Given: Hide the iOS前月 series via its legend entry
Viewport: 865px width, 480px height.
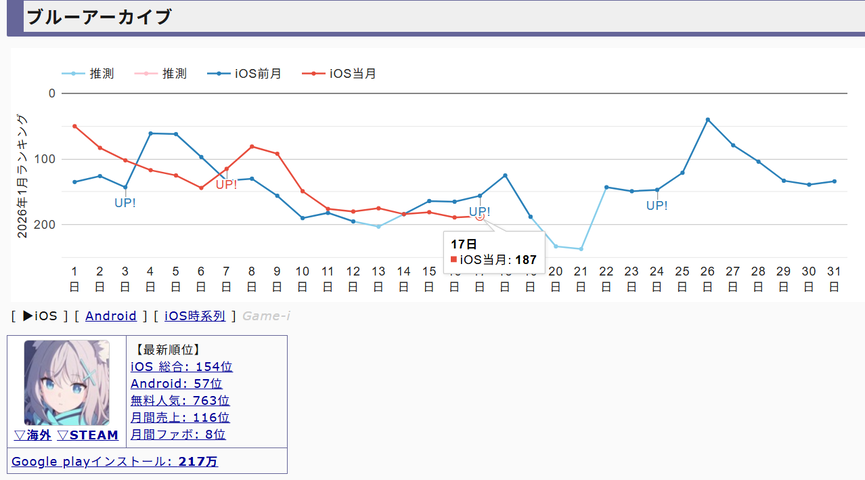Looking at the screenshot, I should tap(244, 73).
